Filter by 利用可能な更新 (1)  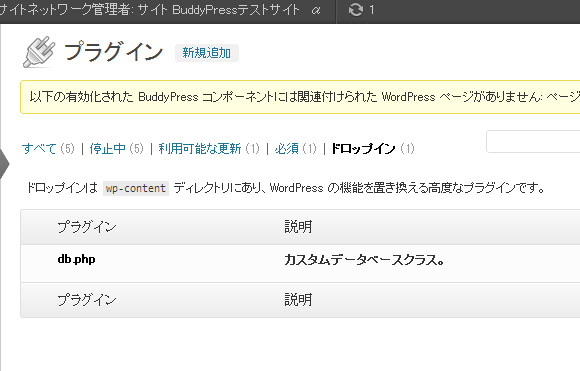(x=209, y=149)
